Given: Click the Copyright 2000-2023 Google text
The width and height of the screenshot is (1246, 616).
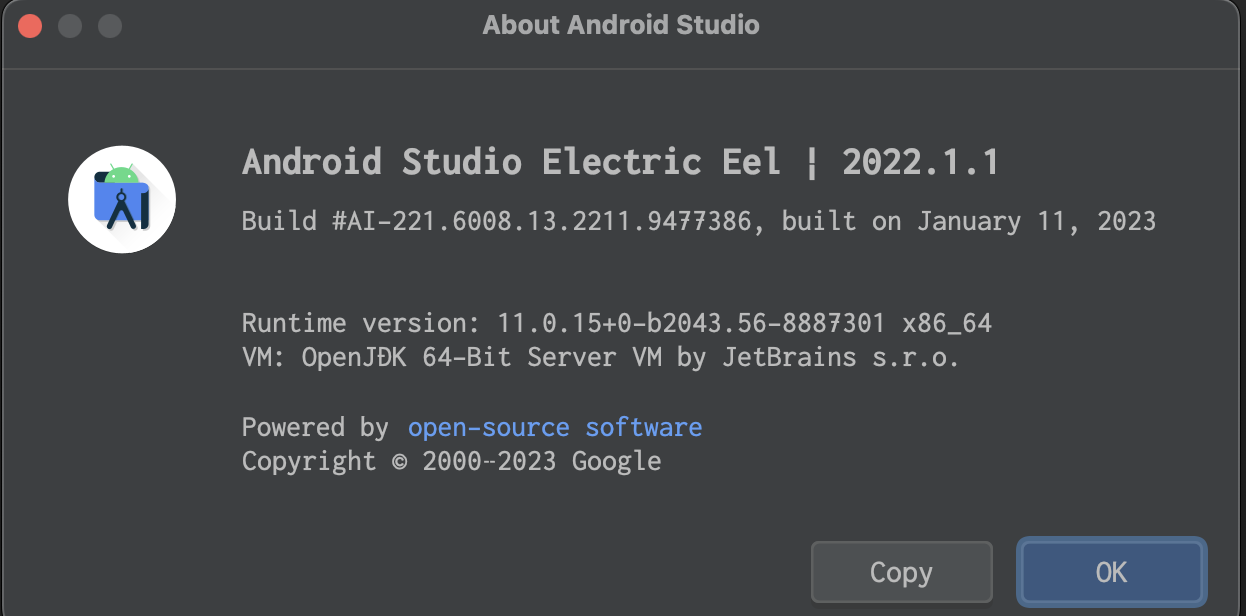Looking at the screenshot, I should pyautogui.click(x=450, y=461).
